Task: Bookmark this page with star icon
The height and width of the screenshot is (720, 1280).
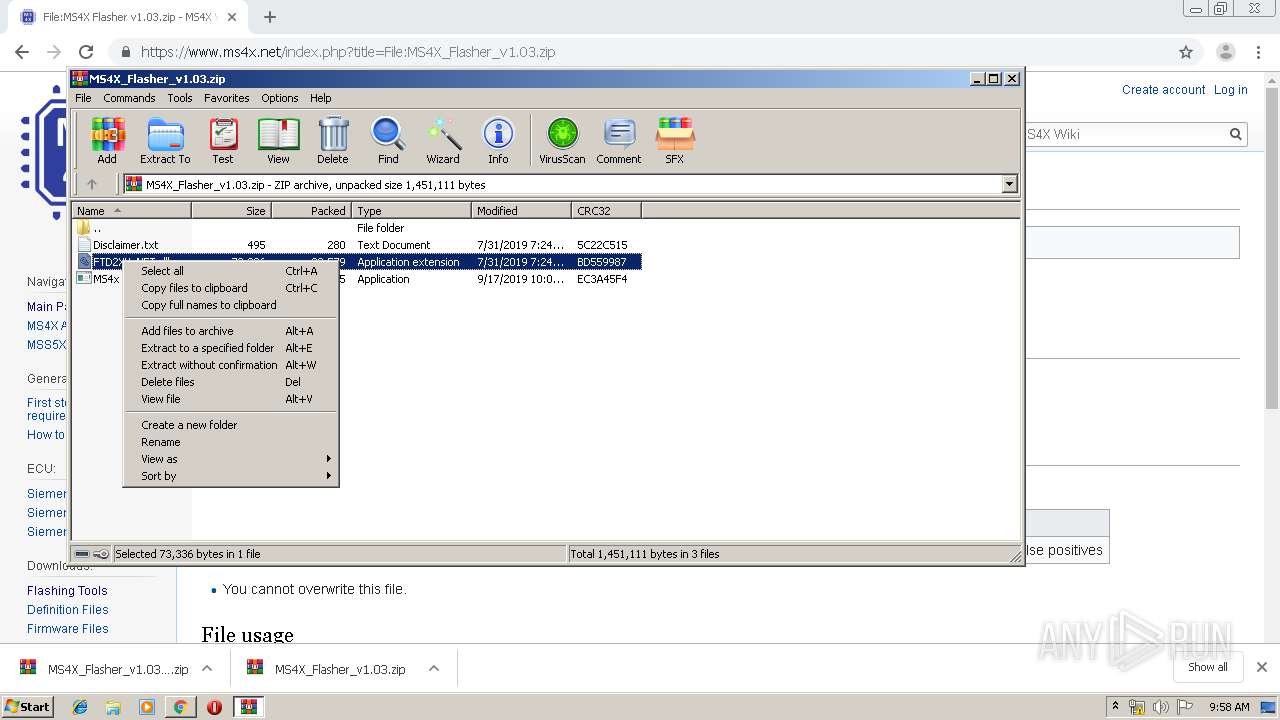Action: click(x=1186, y=52)
